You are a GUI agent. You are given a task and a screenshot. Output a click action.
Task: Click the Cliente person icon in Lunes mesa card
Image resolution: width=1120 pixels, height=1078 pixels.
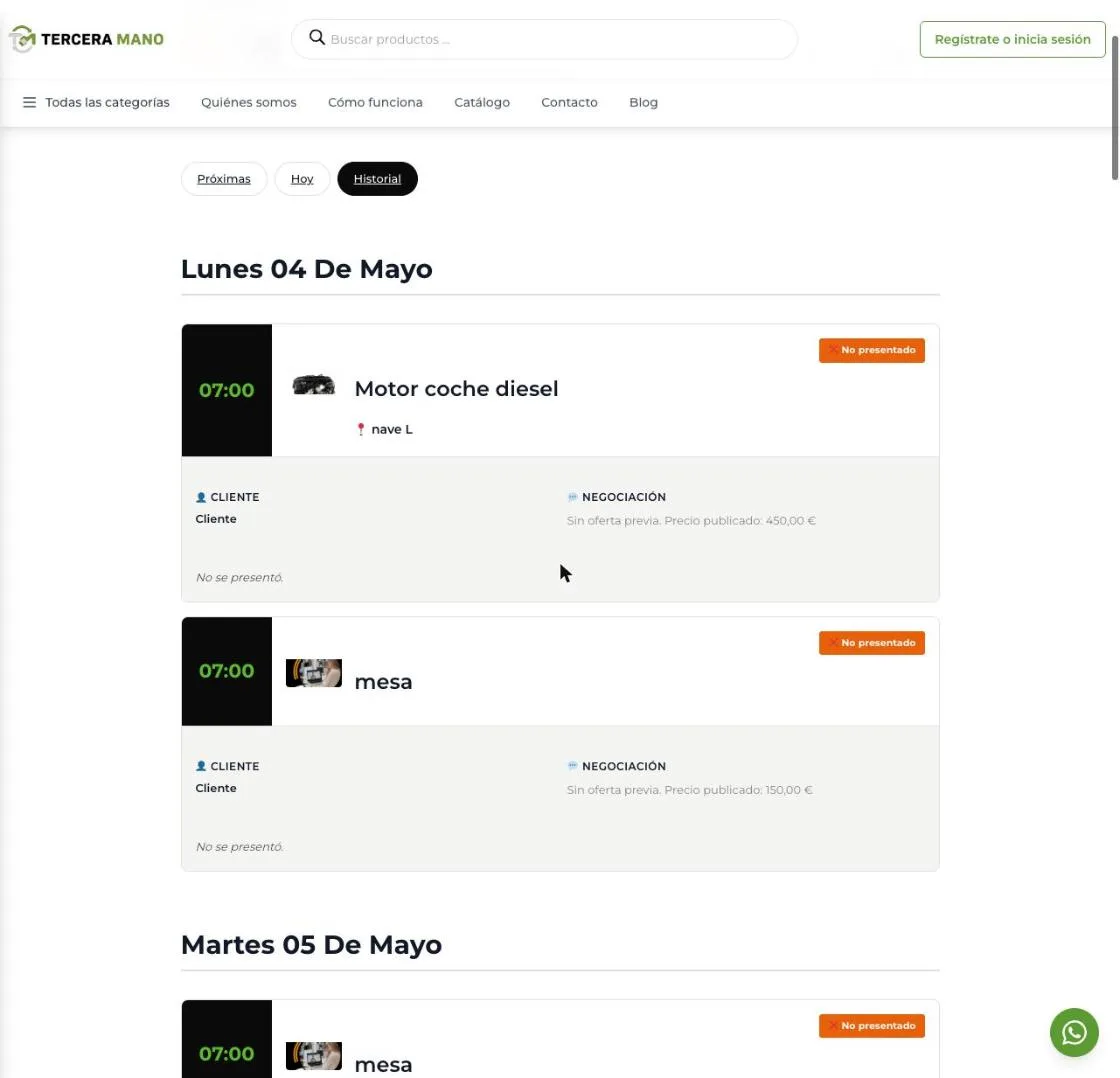(x=201, y=766)
